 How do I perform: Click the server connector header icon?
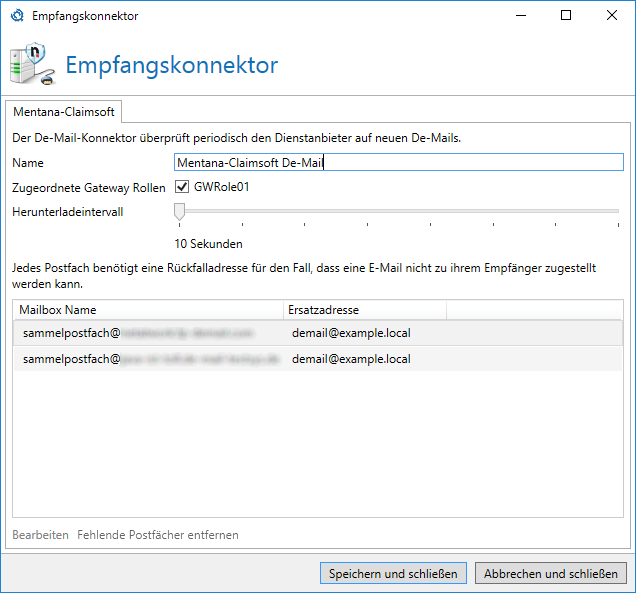pyautogui.click(x=32, y=64)
